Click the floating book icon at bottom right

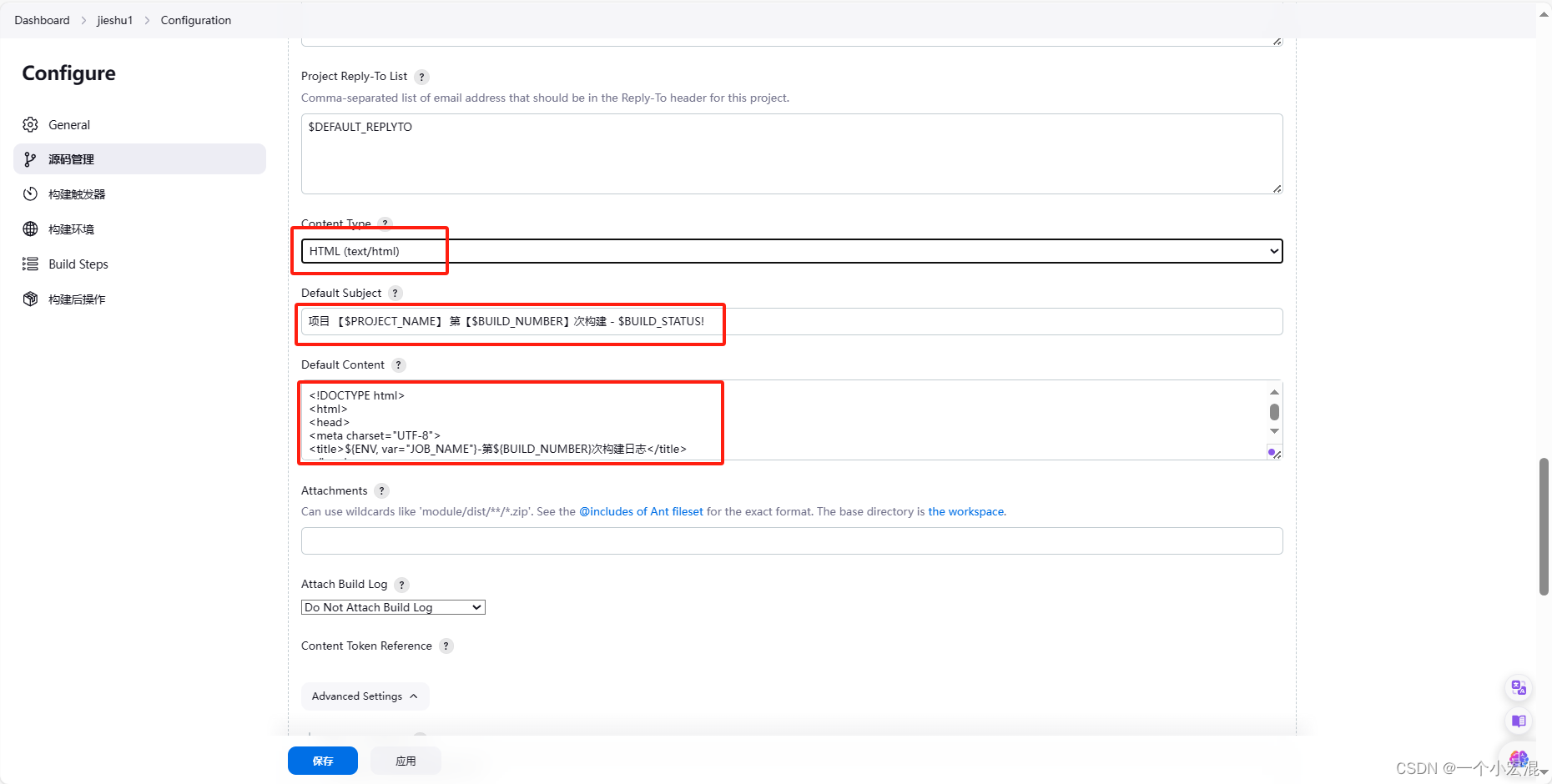1518,721
